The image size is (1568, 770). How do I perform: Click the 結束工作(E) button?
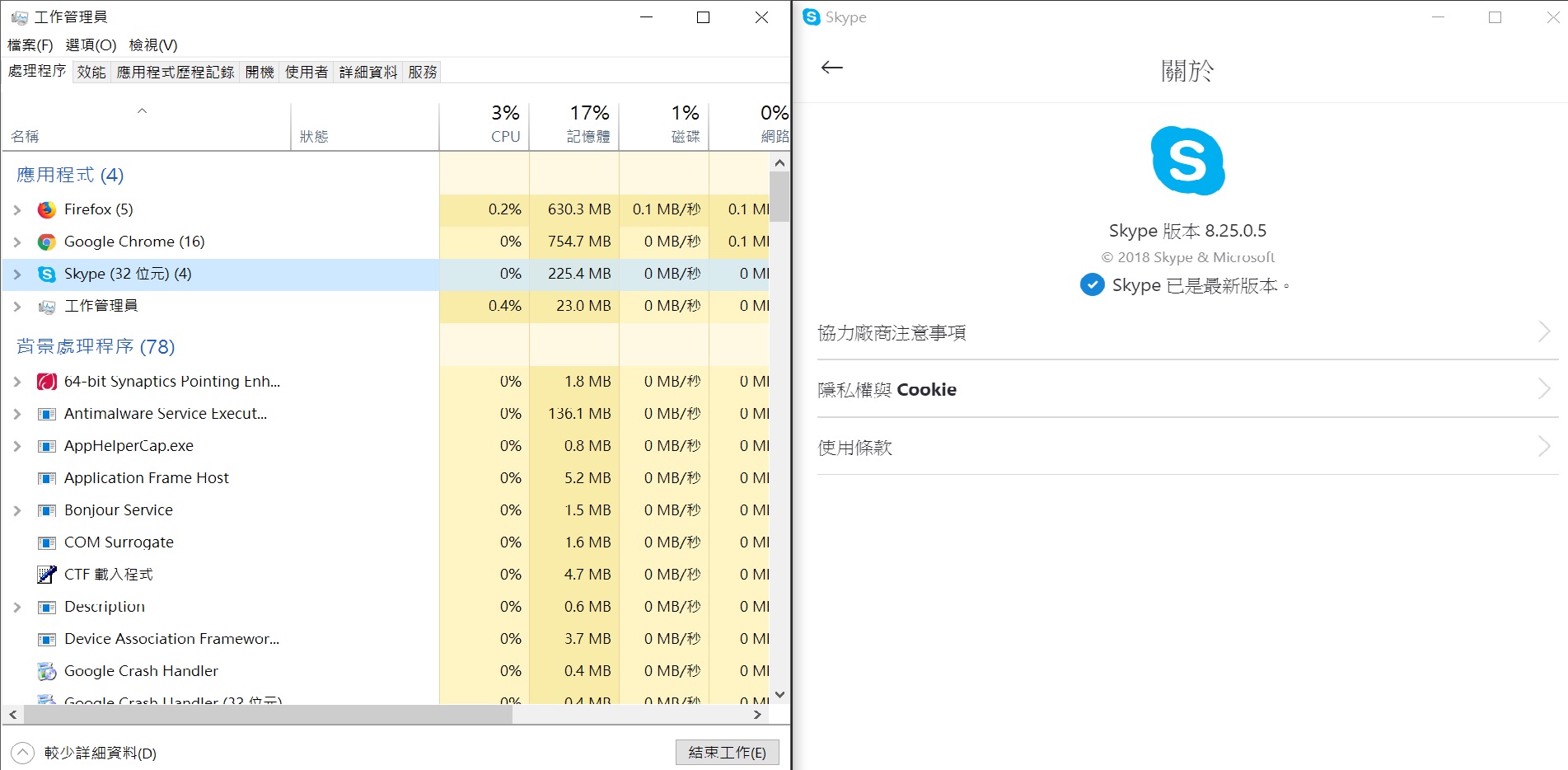(x=727, y=752)
